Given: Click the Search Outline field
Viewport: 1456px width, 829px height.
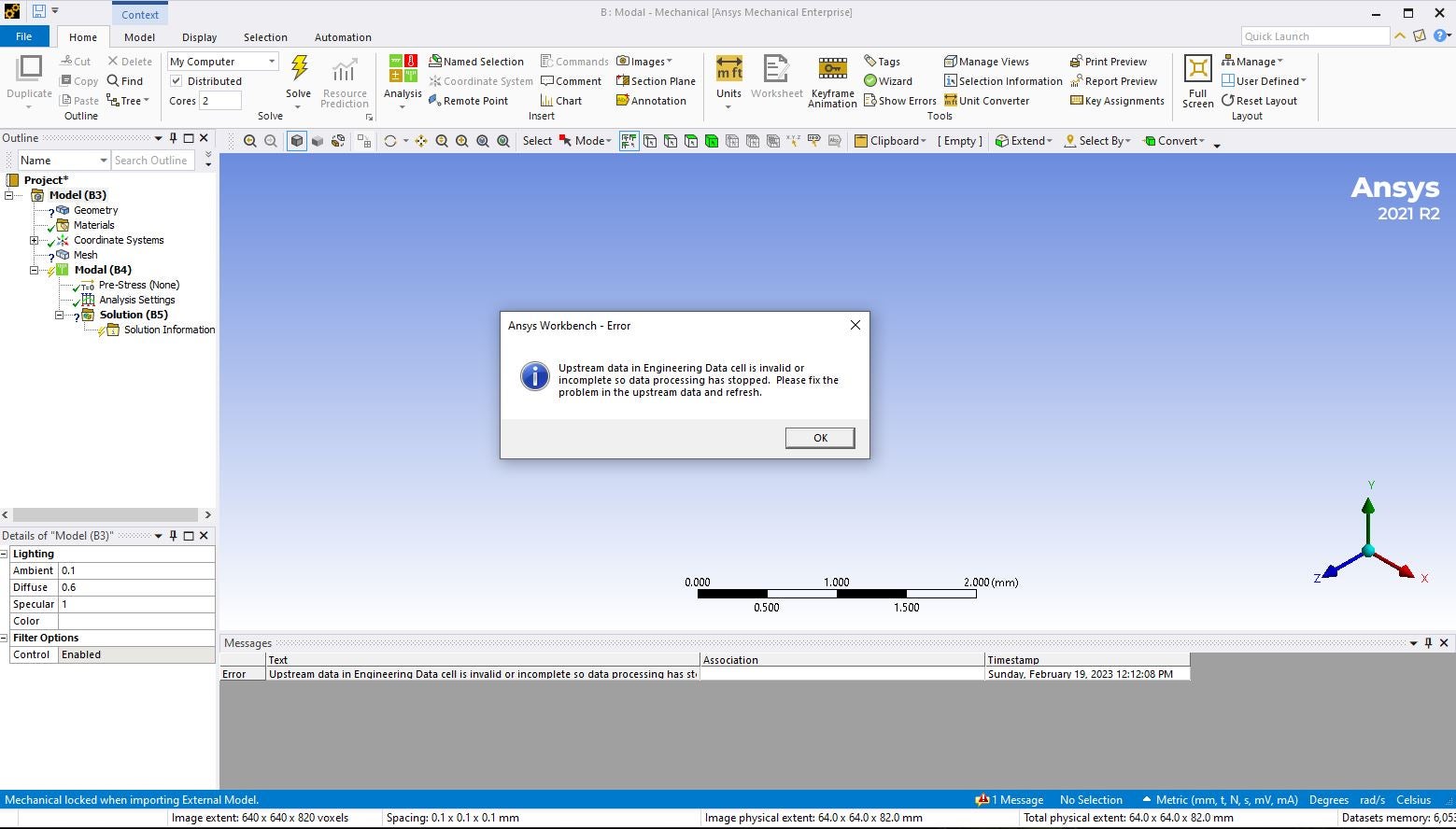Looking at the screenshot, I should (155, 161).
